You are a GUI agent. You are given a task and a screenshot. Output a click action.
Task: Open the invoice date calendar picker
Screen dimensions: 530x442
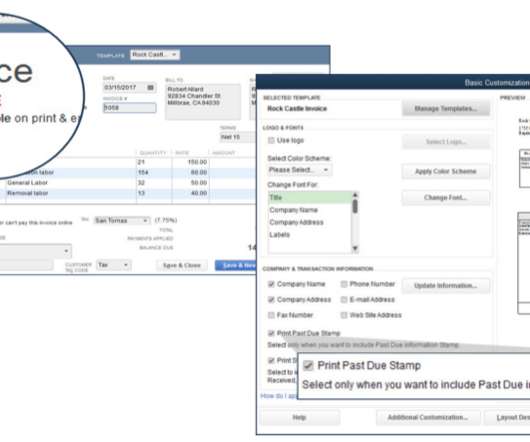tap(151, 88)
